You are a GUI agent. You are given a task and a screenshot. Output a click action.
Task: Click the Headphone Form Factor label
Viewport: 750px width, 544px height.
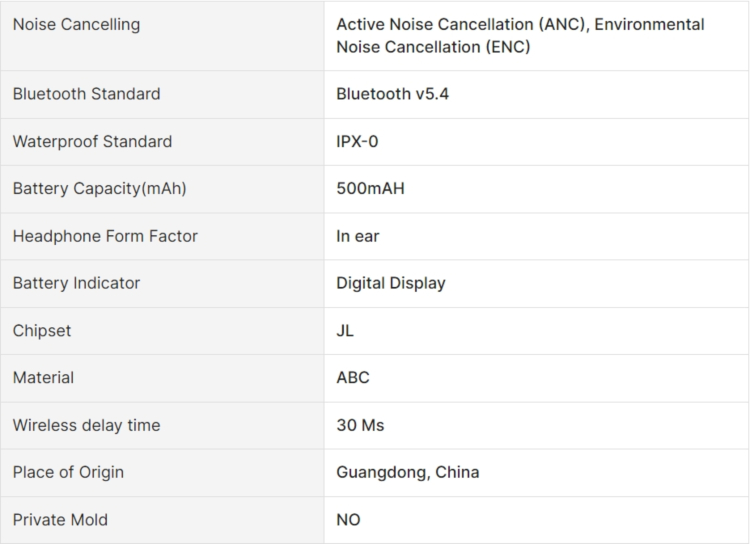pyautogui.click(x=105, y=236)
